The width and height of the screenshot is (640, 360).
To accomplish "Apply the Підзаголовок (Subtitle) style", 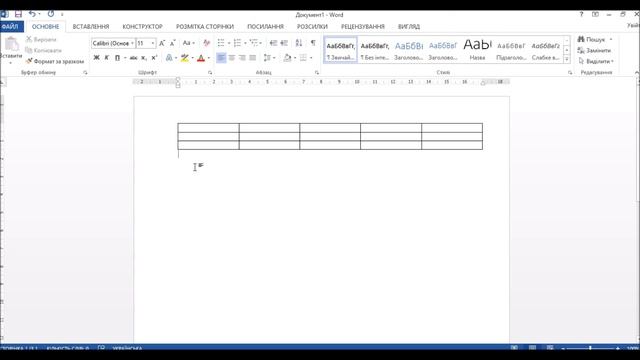I will tap(511, 50).
